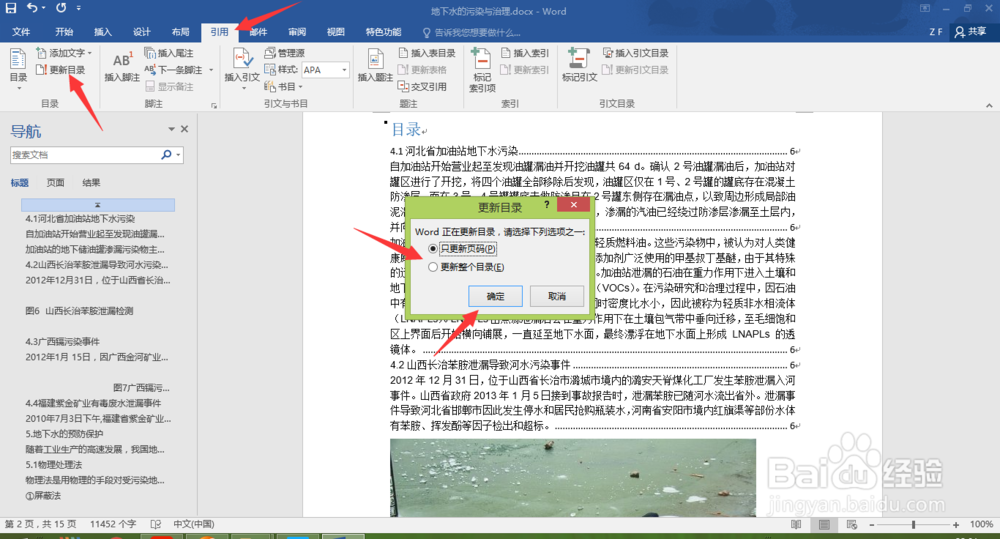Open the 目录 (Table of Contents) button
Screen dimensions: 1000x539
point(18,69)
